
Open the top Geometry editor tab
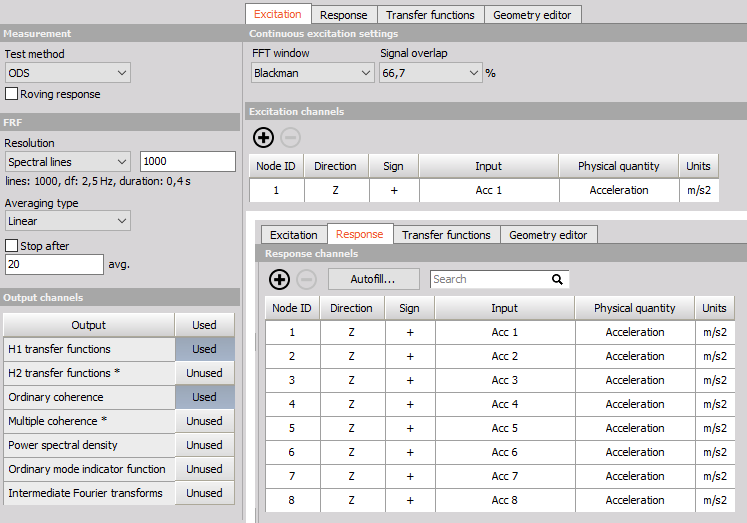pos(532,15)
